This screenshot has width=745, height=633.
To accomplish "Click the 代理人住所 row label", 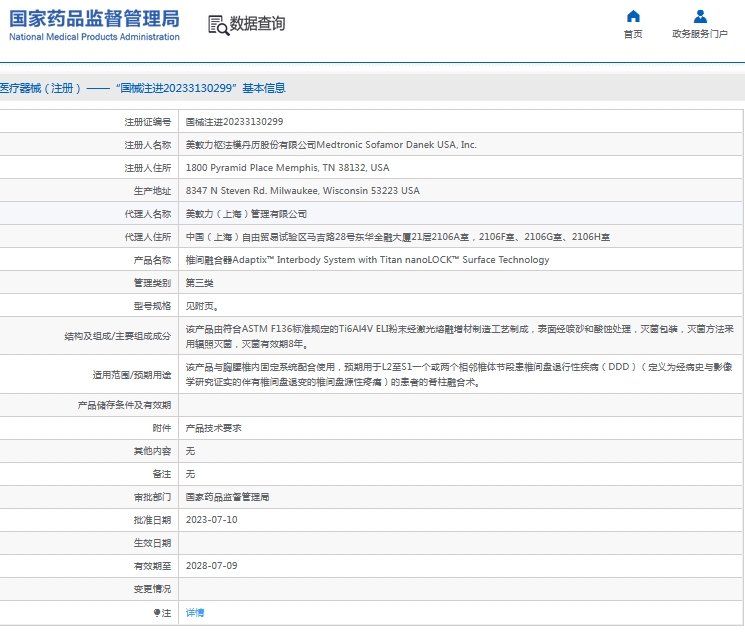I will (x=147, y=237).
